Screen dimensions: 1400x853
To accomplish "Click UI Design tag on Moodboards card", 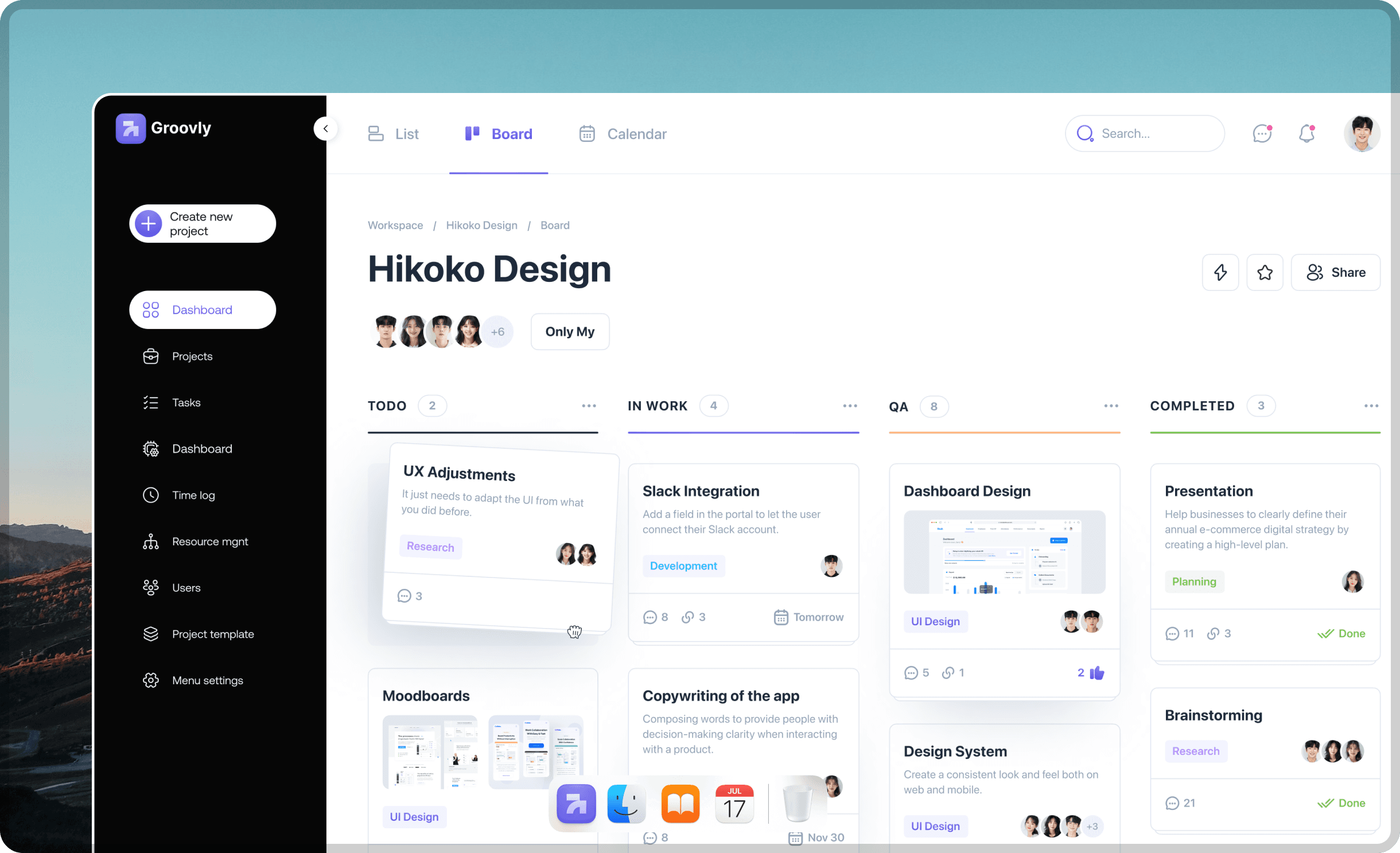I will (x=414, y=817).
